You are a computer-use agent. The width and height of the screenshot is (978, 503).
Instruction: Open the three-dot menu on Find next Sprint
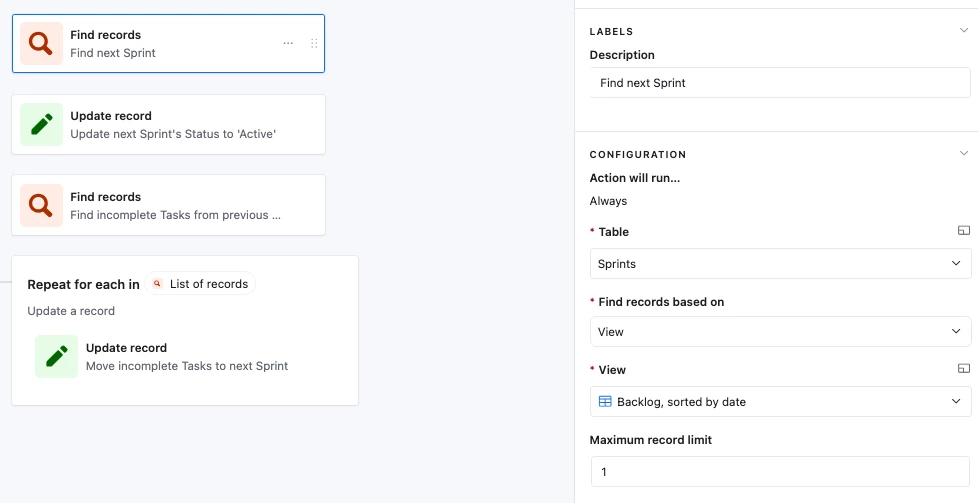click(x=288, y=43)
